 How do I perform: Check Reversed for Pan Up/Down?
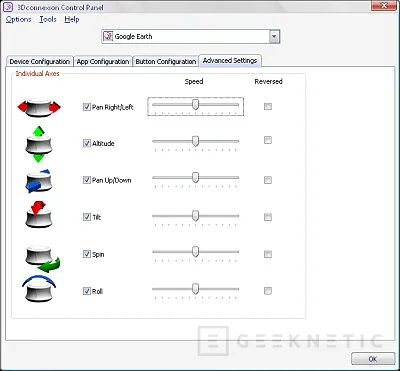pyautogui.click(x=268, y=180)
